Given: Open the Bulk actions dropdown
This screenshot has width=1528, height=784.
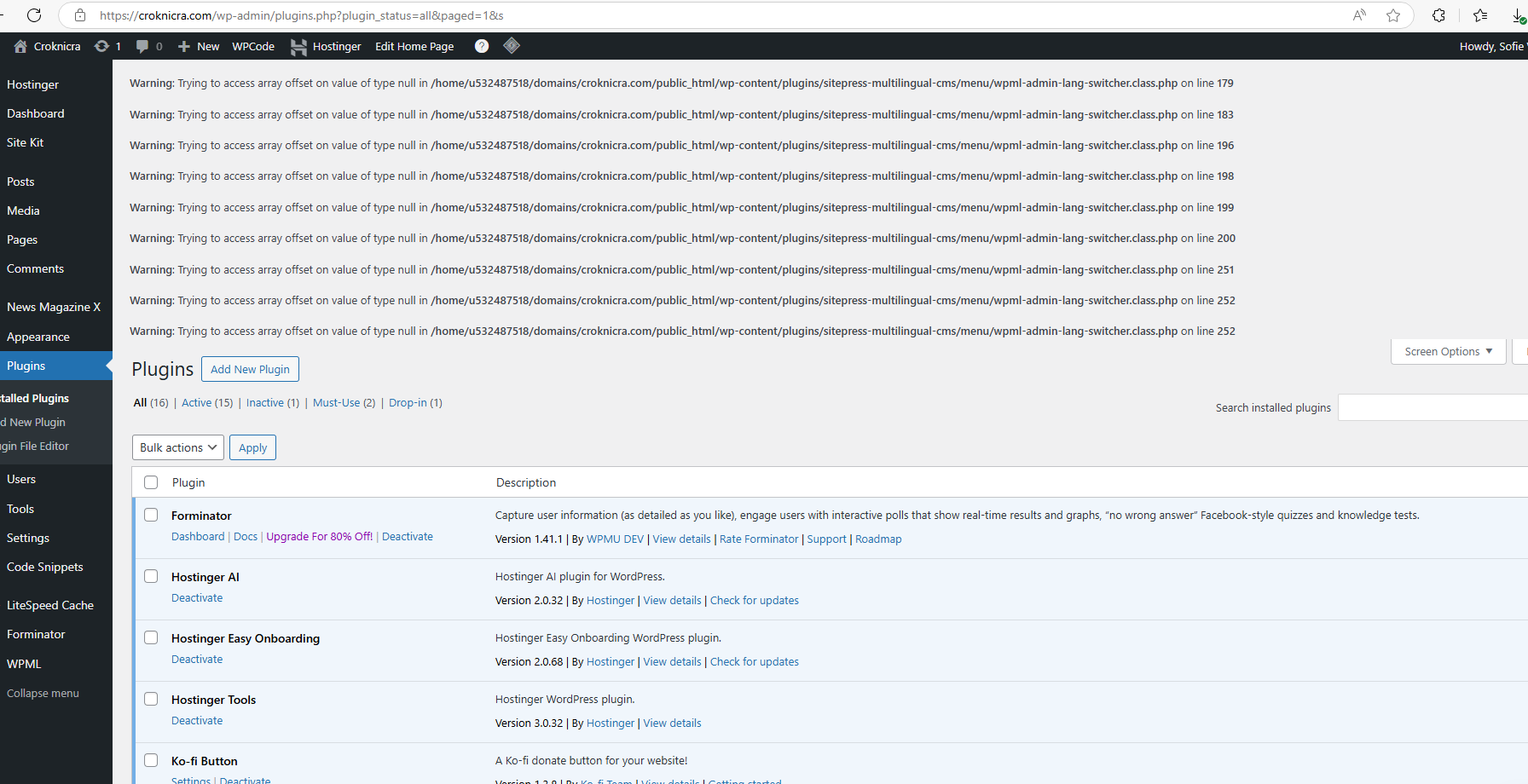Looking at the screenshot, I should (x=178, y=447).
